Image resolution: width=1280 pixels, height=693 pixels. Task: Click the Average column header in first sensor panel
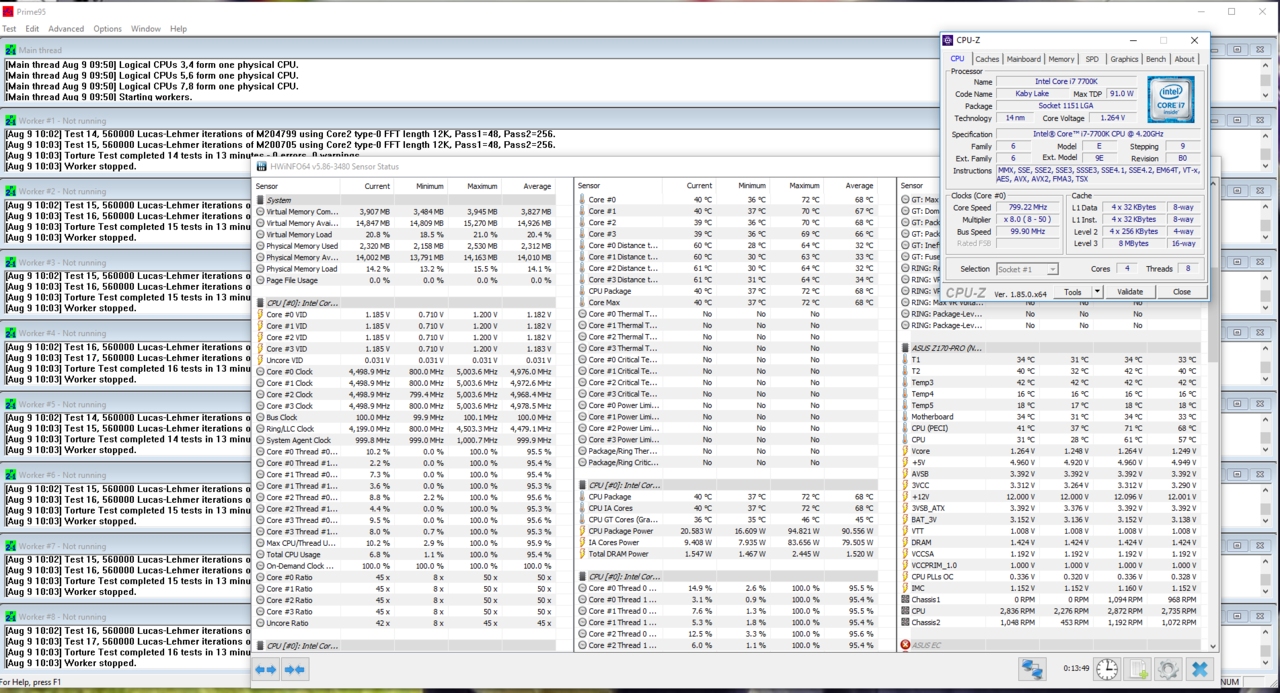click(x=537, y=186)
